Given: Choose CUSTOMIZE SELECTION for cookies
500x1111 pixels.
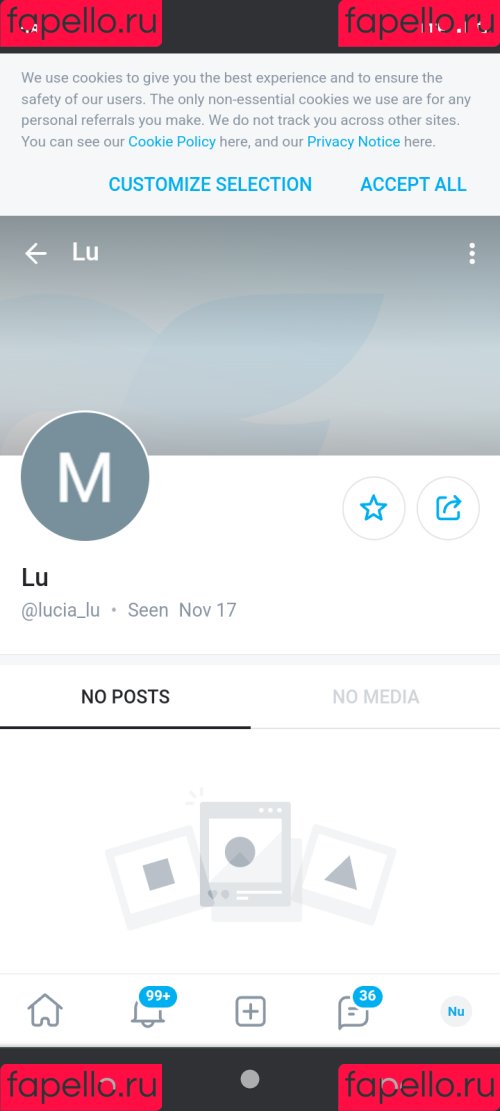Looking at the screenshot, I should (210, 184).
